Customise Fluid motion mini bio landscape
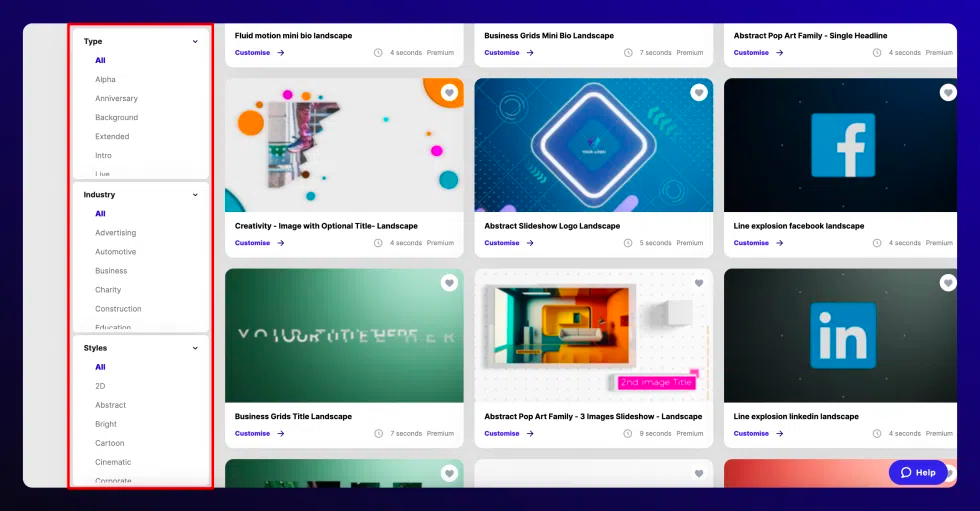The image size is (980, 511). [252, 52]
